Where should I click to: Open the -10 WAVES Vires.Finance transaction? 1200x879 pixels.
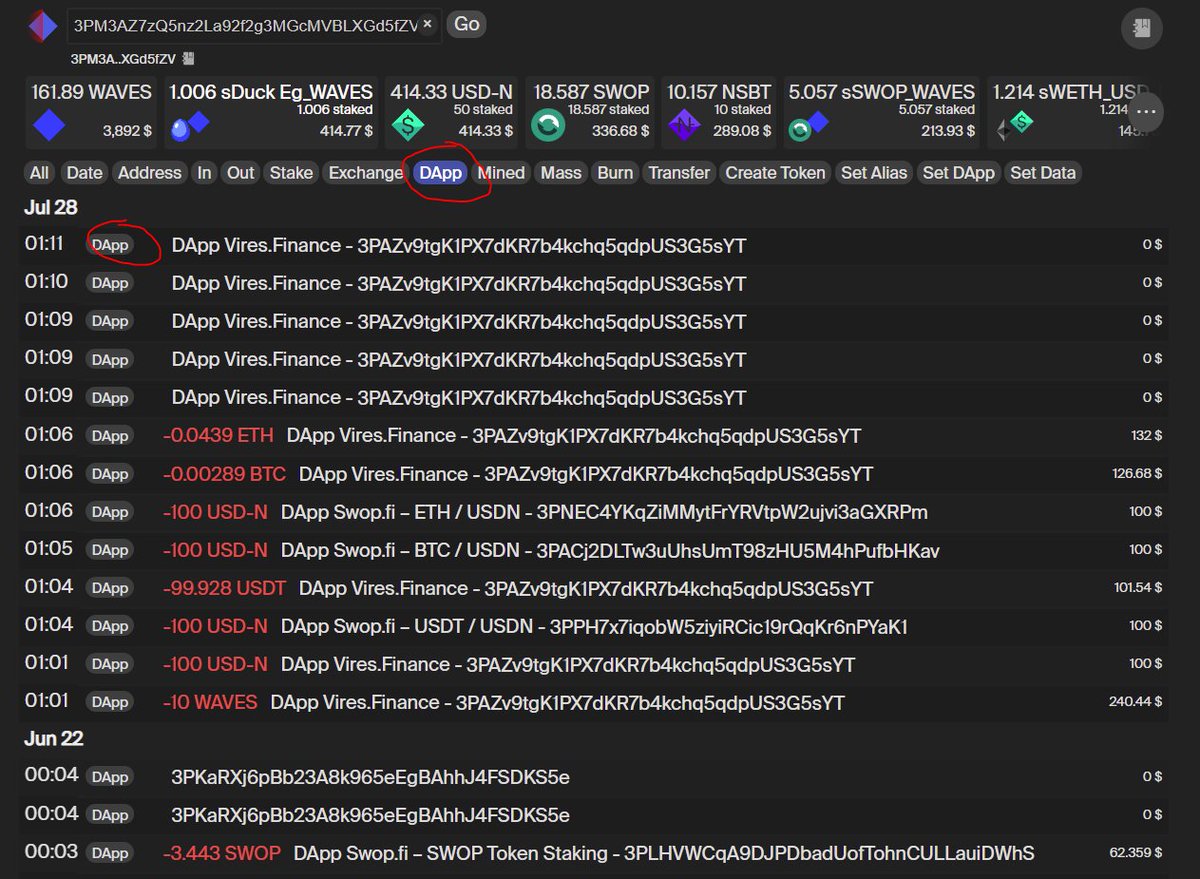(557, 703)
